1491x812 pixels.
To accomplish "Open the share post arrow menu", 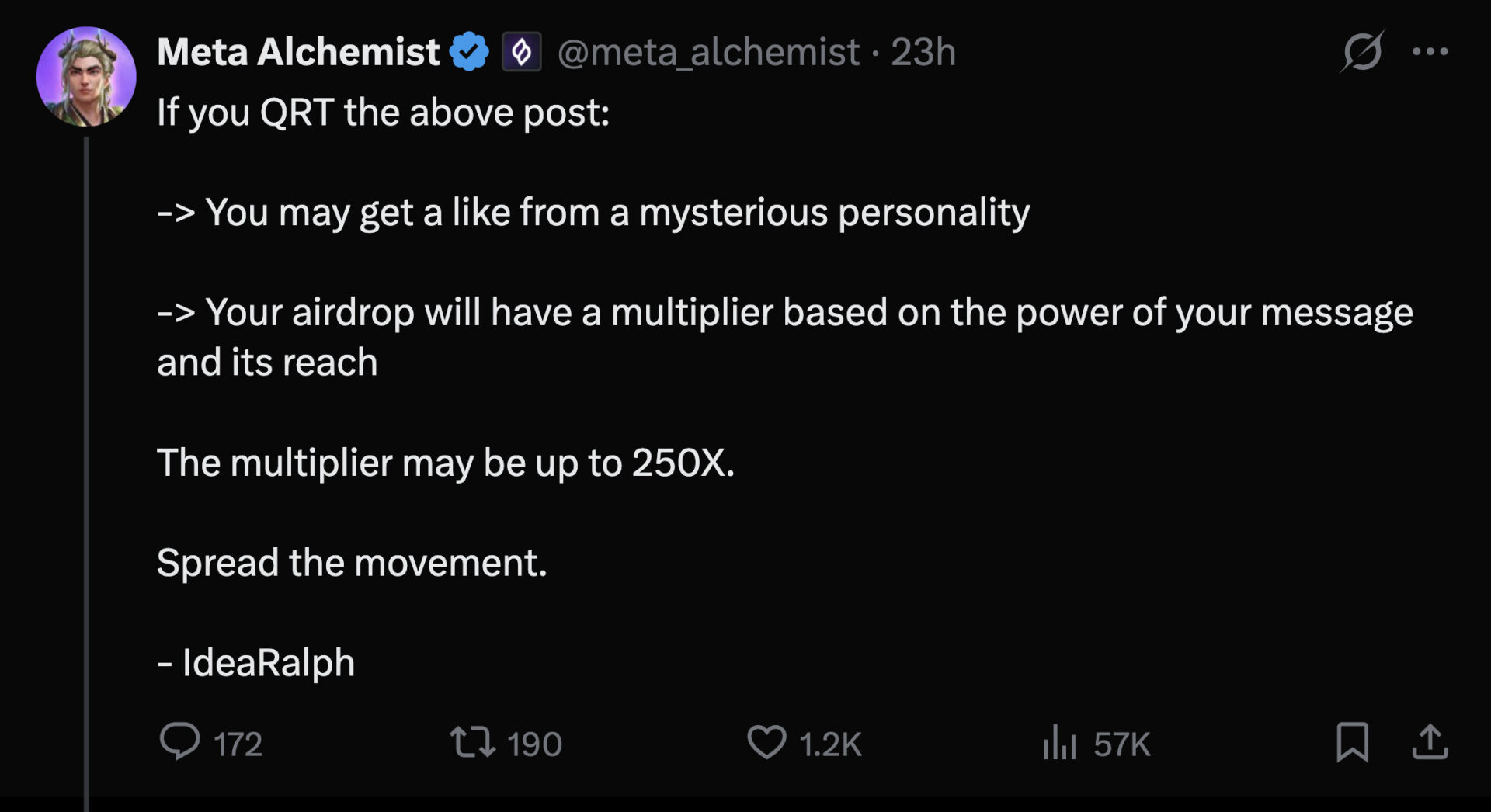I will [1430, 741].
